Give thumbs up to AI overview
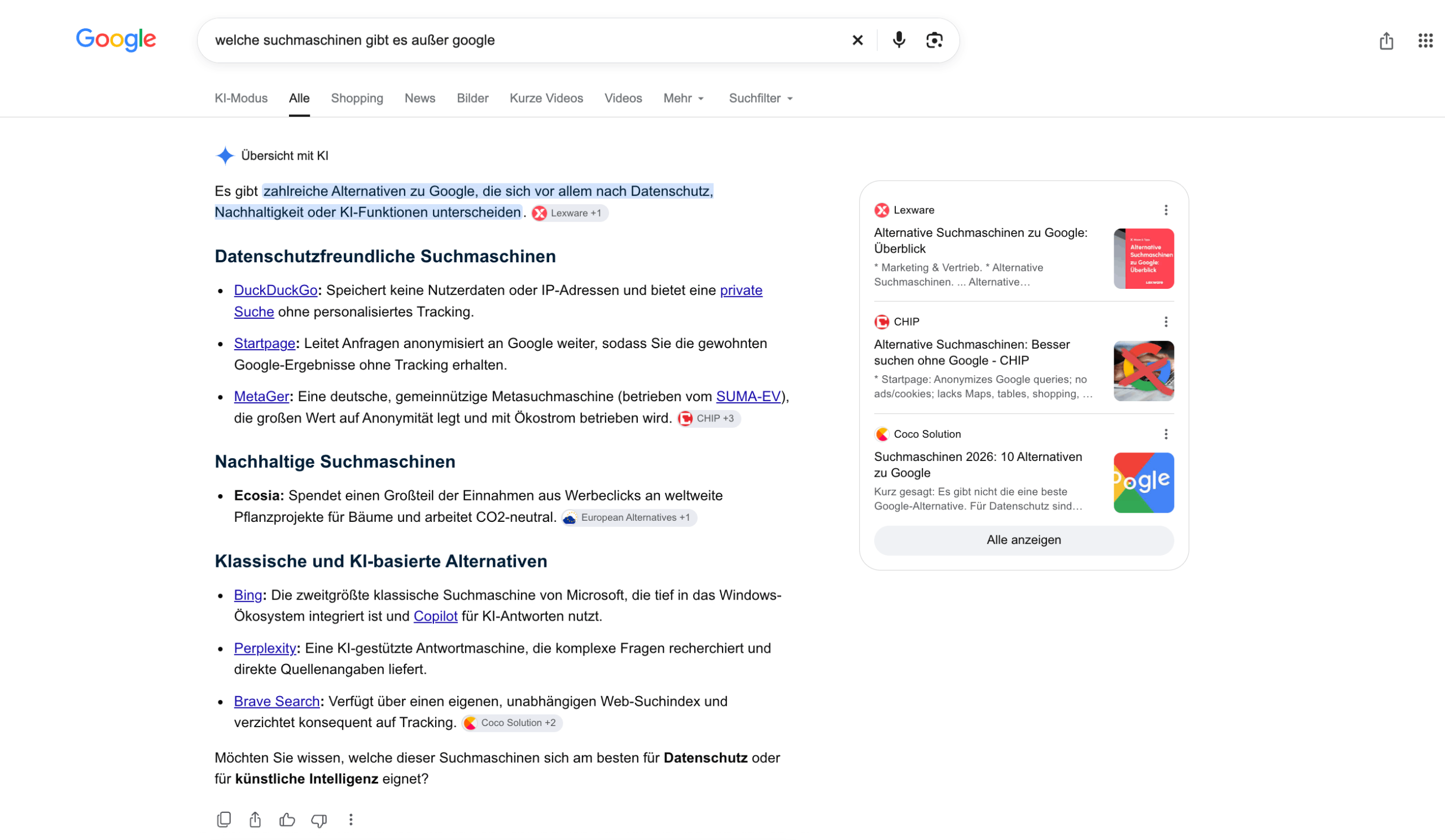The image size is (1445, 840). (287, 820)
